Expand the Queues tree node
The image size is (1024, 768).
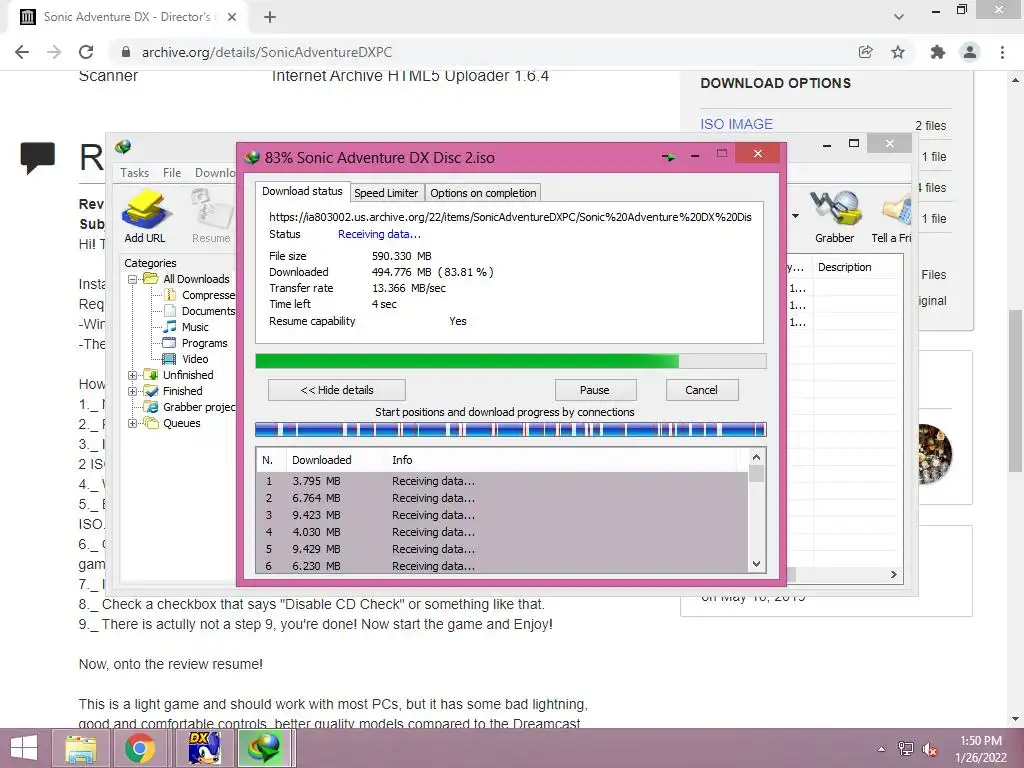click(x=133, y=423)
